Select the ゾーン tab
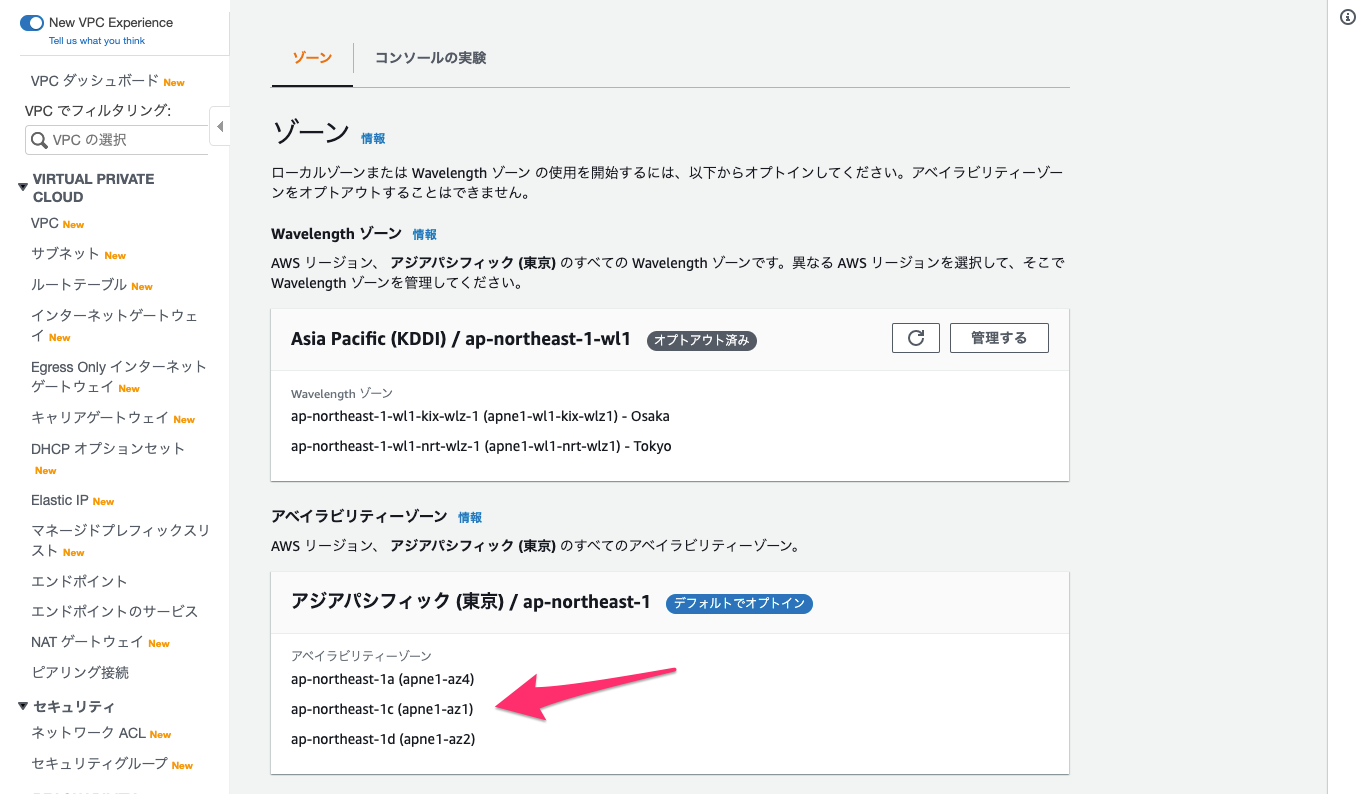This screenshot has height=794, width=1368. [x=312, y=58]
